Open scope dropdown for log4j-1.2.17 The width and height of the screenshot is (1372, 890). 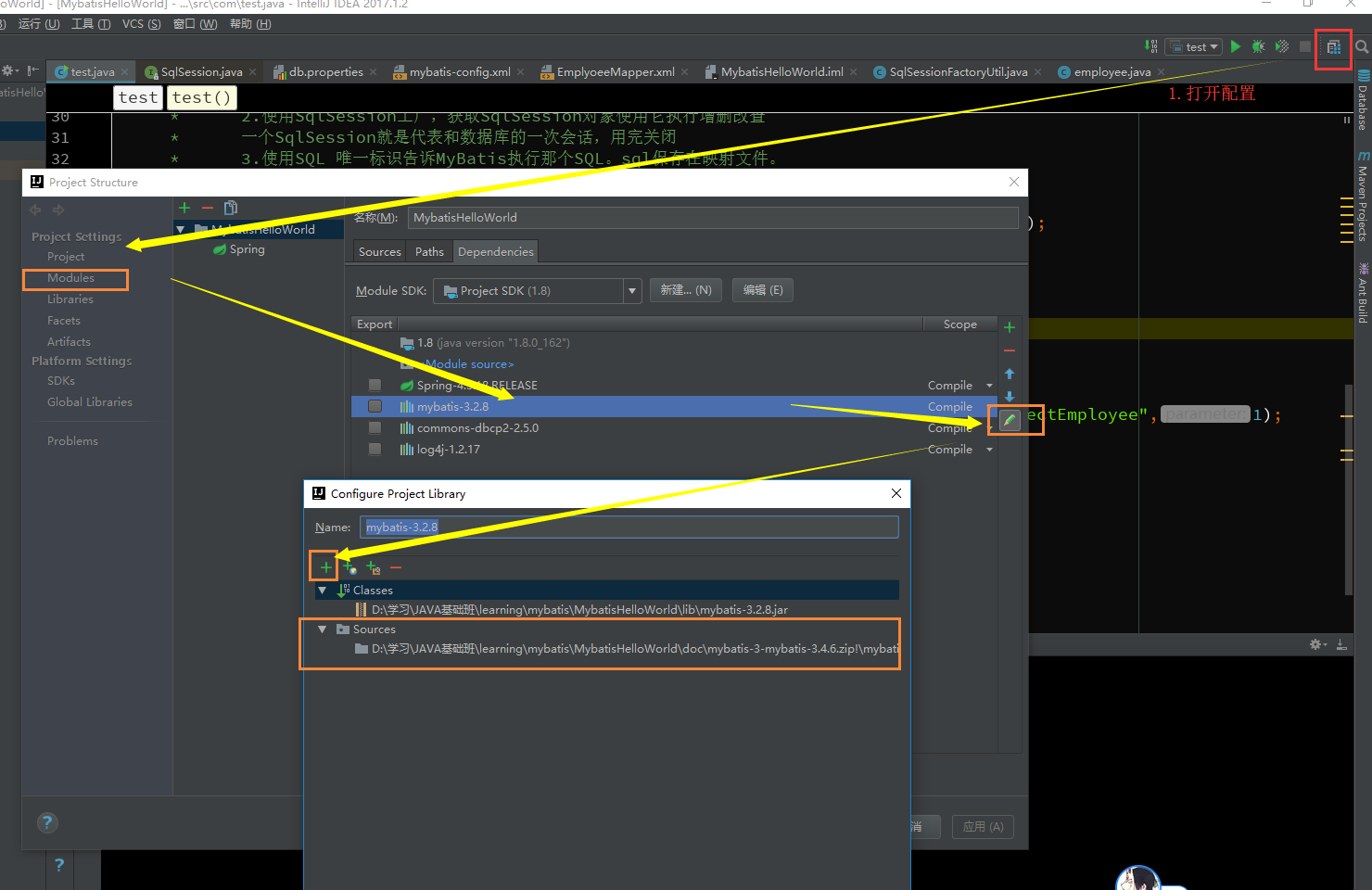[989, 450]
